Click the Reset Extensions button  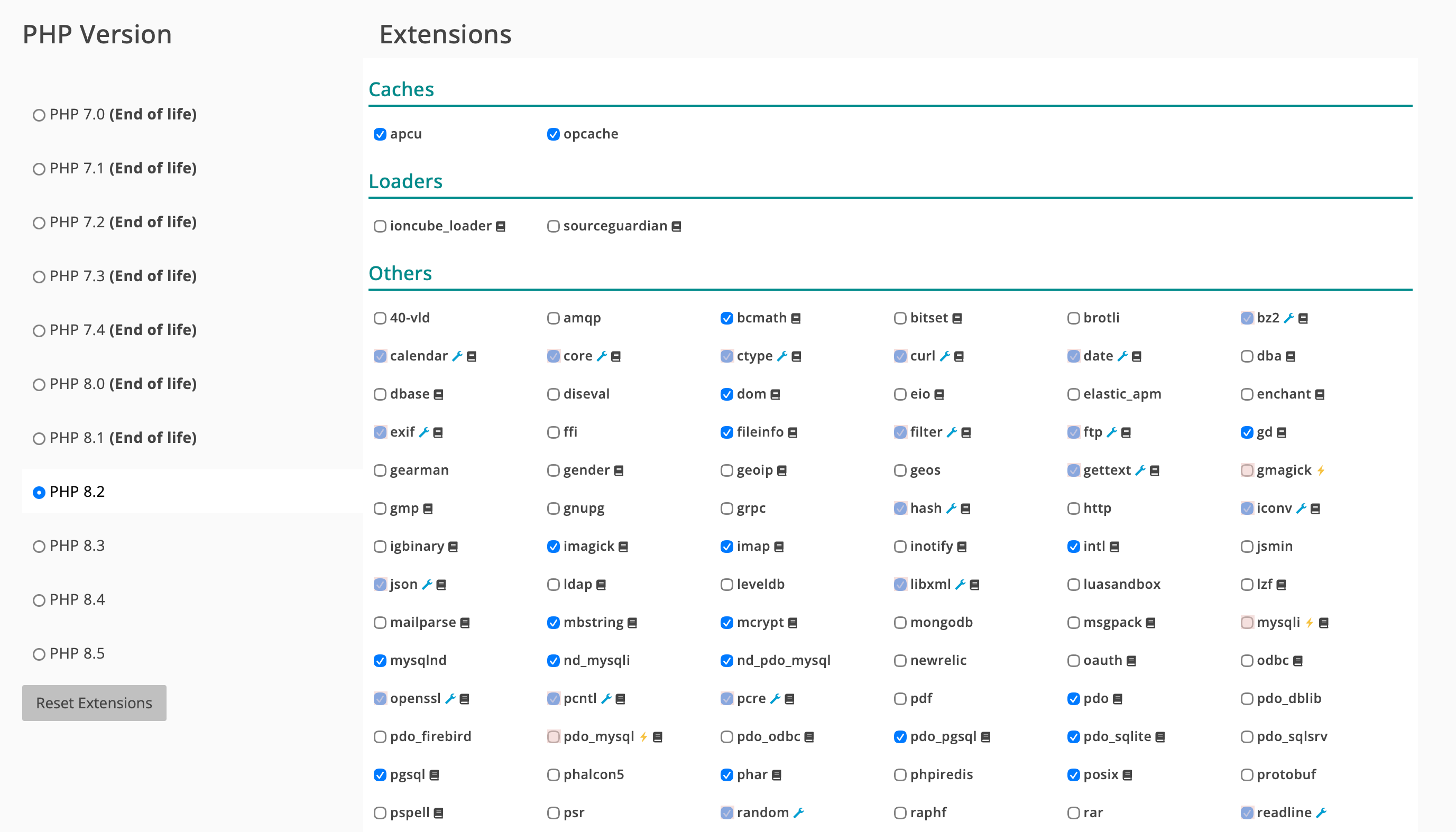(94, 703)
